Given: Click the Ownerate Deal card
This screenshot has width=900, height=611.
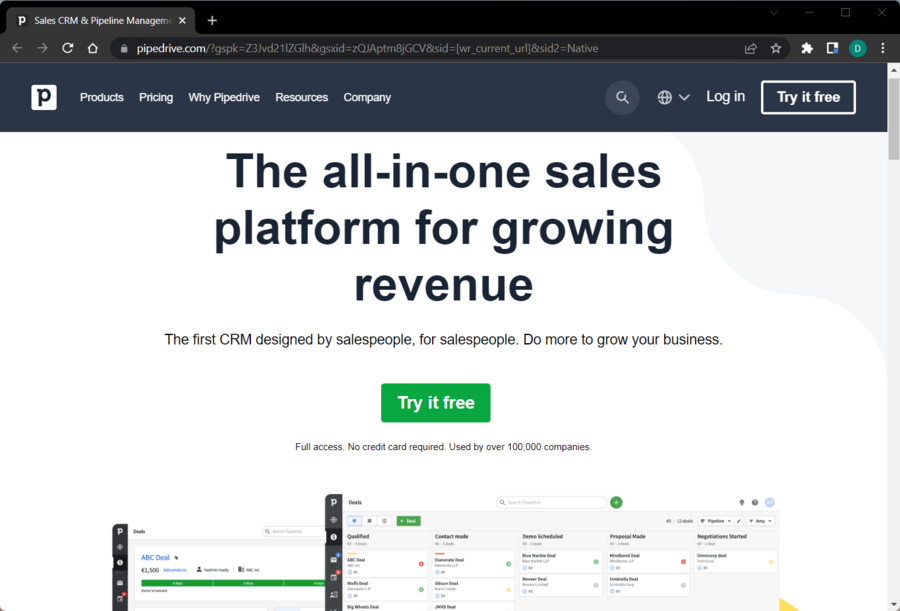Looking at the screenshot, I should (473, 565).
